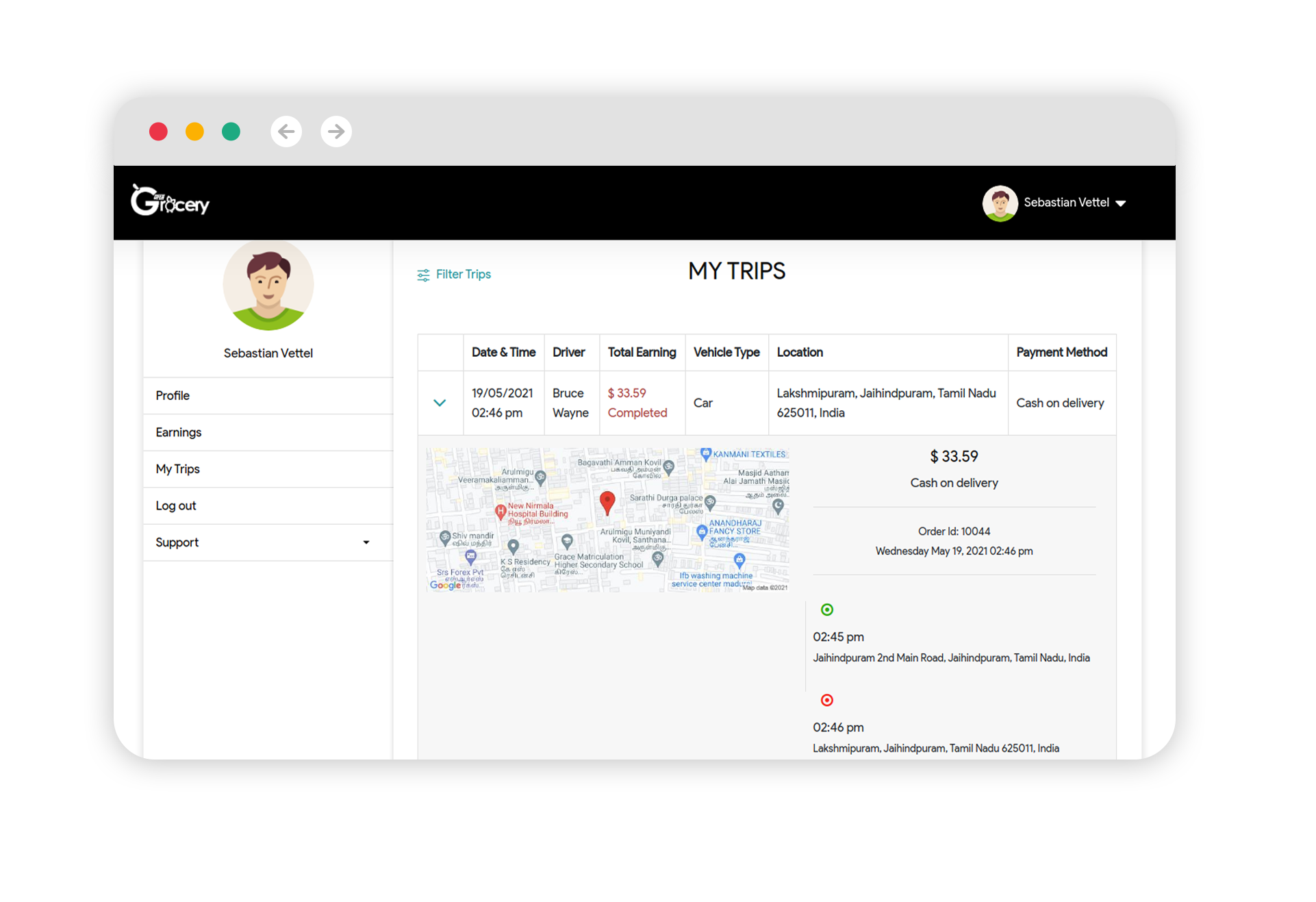Click the Lakshmipuram drop-off address in details
Screen dimensions: 1316x902
pyautogui.click(x=936, y=749)
